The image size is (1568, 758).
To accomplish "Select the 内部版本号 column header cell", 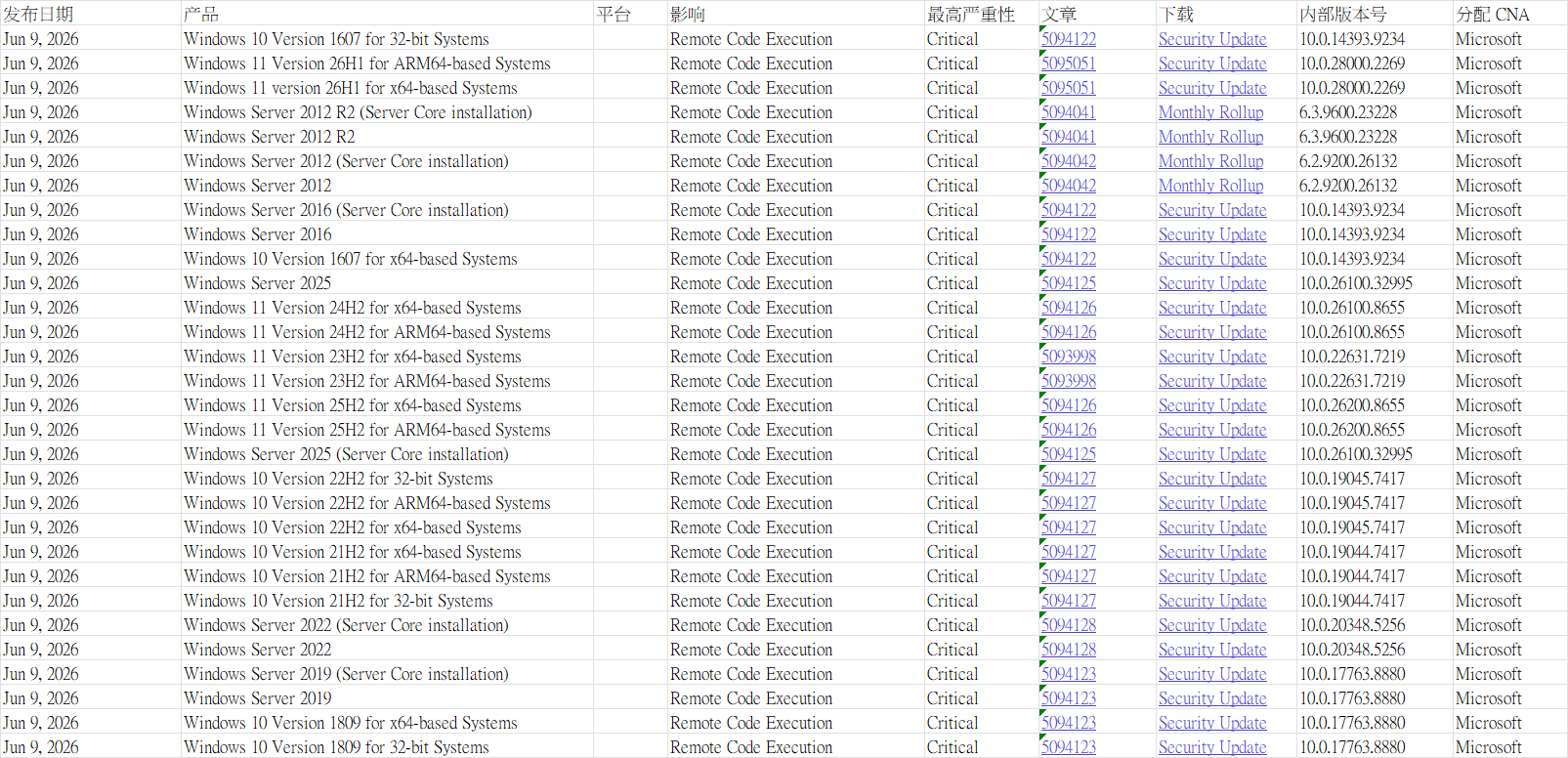I will click(x=1375, y=14).
